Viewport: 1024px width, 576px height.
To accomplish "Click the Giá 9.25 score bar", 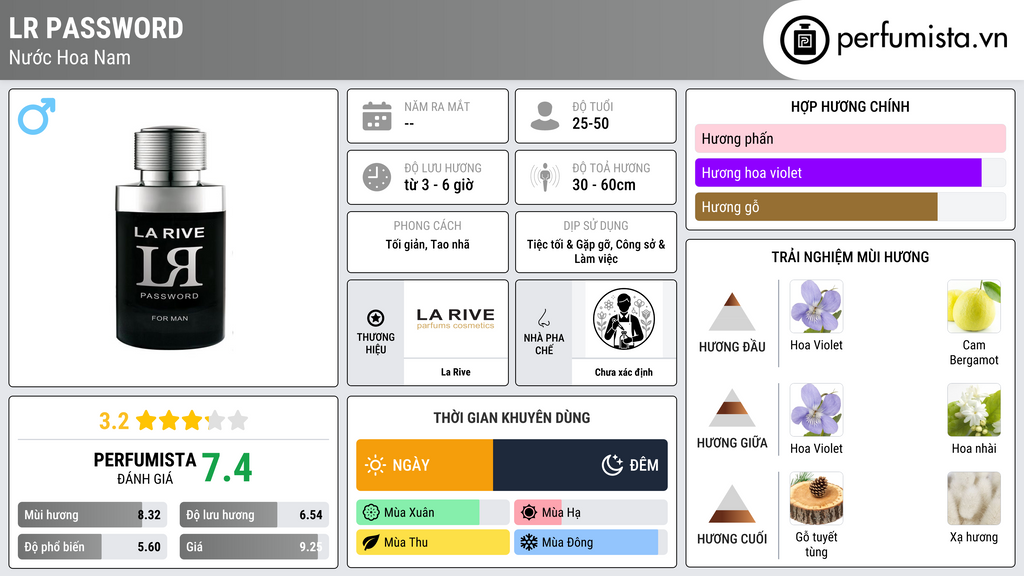I will [254, 547].
